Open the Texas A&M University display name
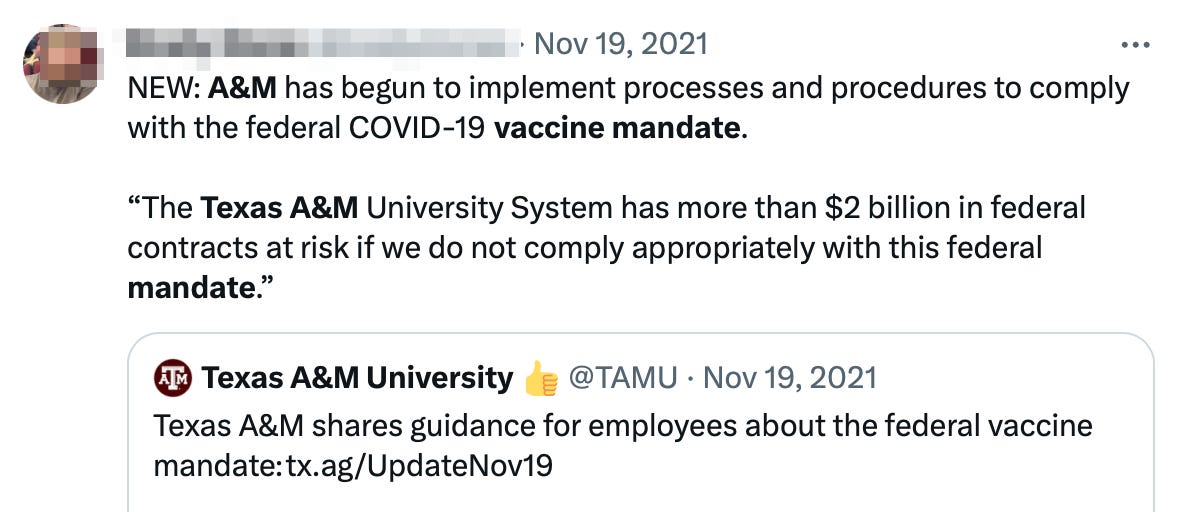This screenshot has width=1178, height=512. point(357,378)
